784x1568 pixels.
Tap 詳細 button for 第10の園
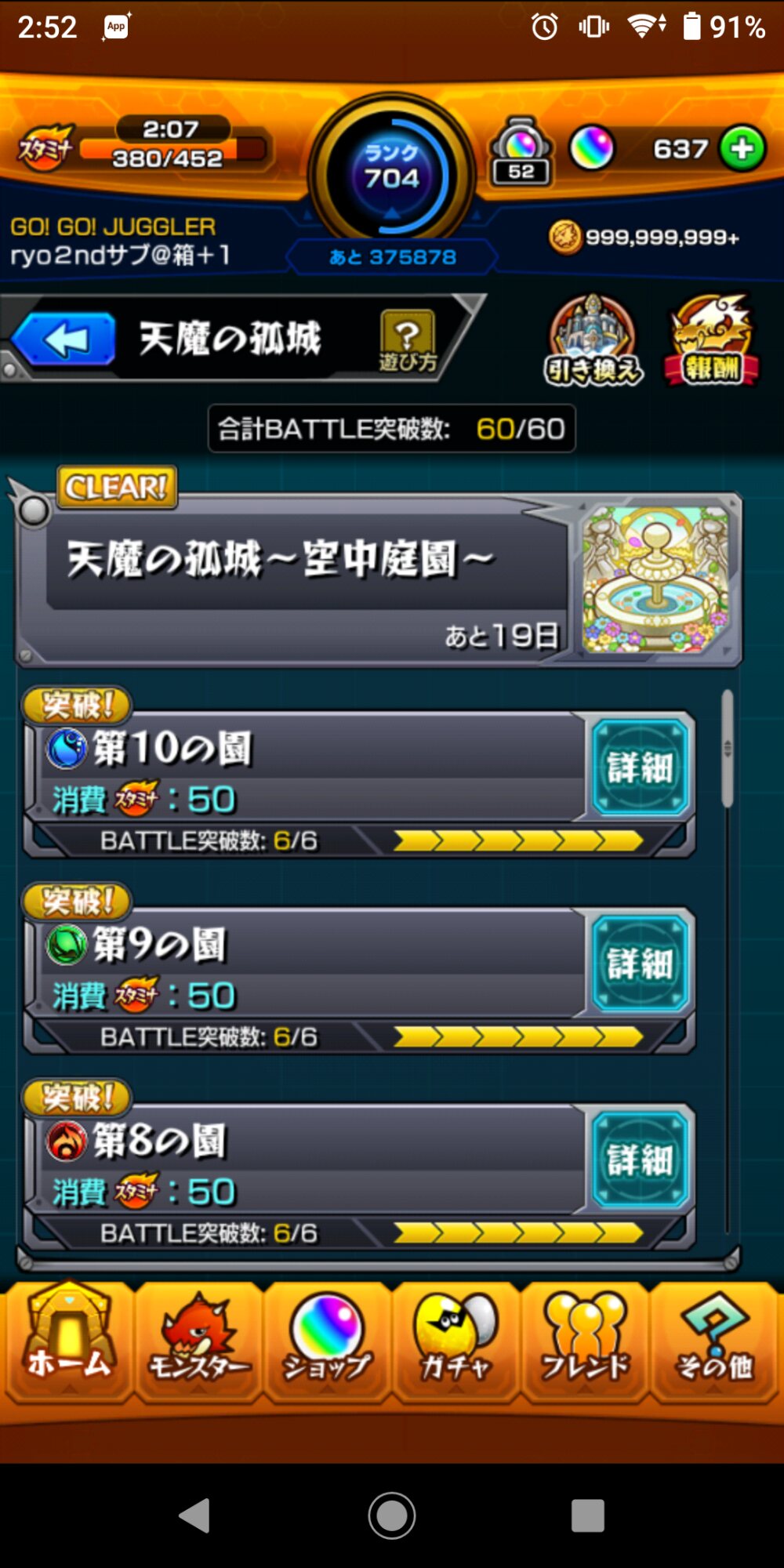[x=640, y=768]
